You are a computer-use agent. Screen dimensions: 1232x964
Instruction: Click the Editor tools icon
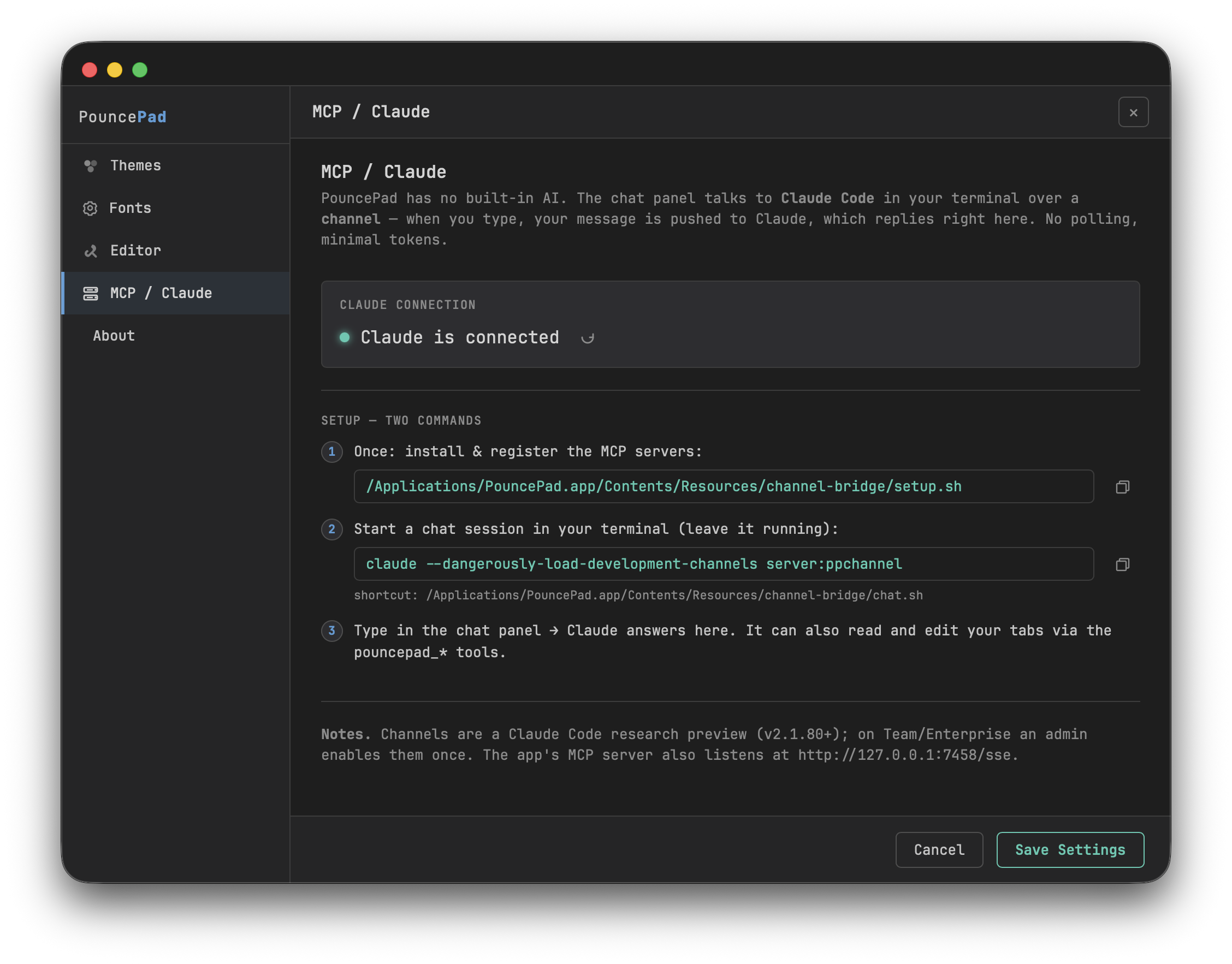coord(90,251)
